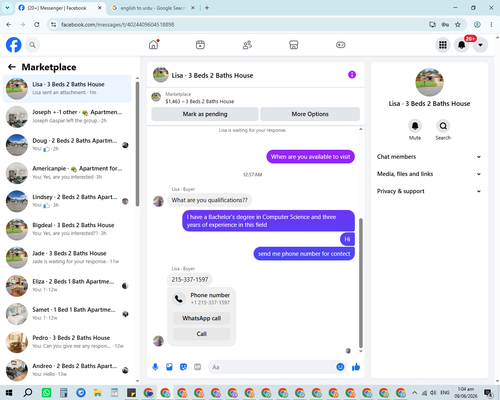This screenshot has width=500, height=400.
Task: Open the Friends icon in top bar
Action: [247, 45]
